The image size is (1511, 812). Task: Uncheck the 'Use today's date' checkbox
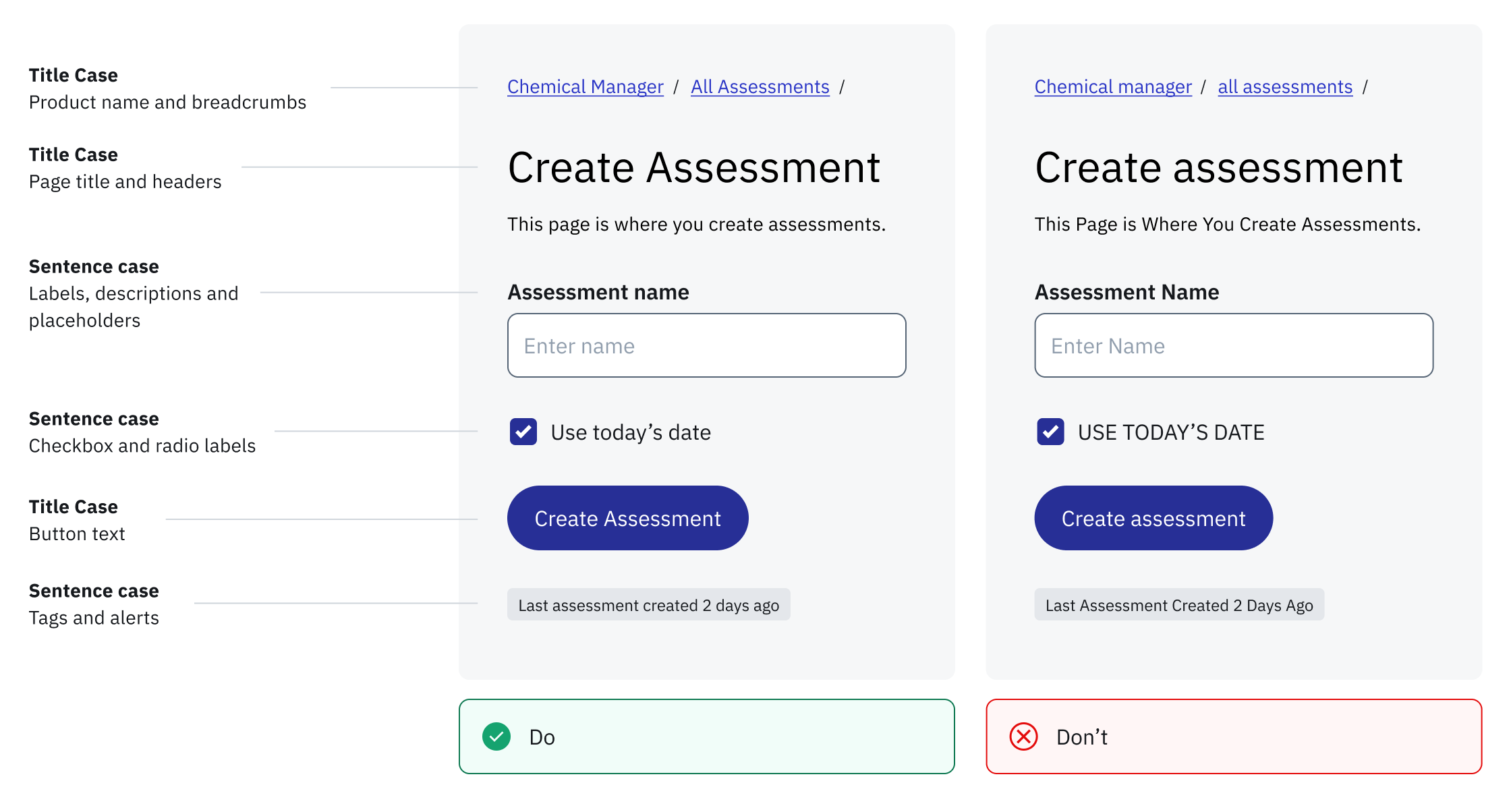(x=523, y=432)
